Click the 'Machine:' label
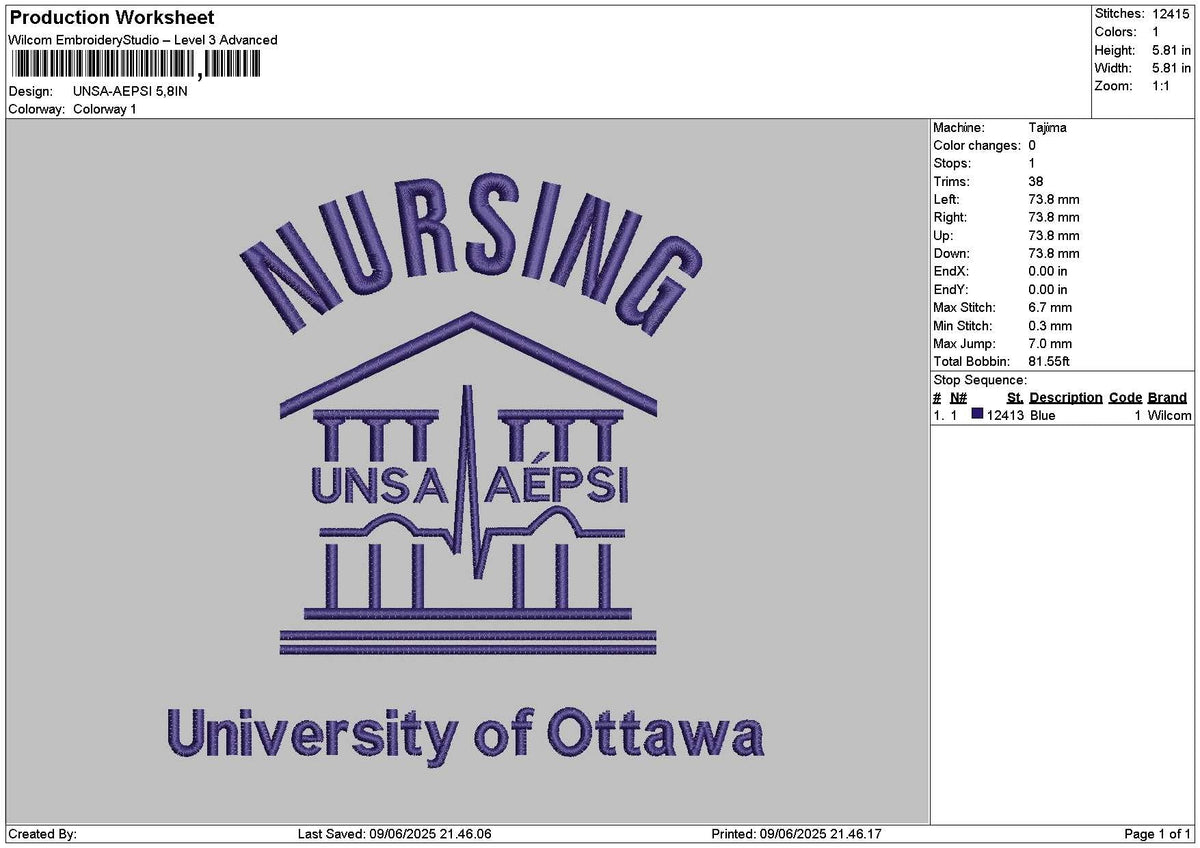The width and height of the screenshot is (1200, 848). [x=959, y=128]
